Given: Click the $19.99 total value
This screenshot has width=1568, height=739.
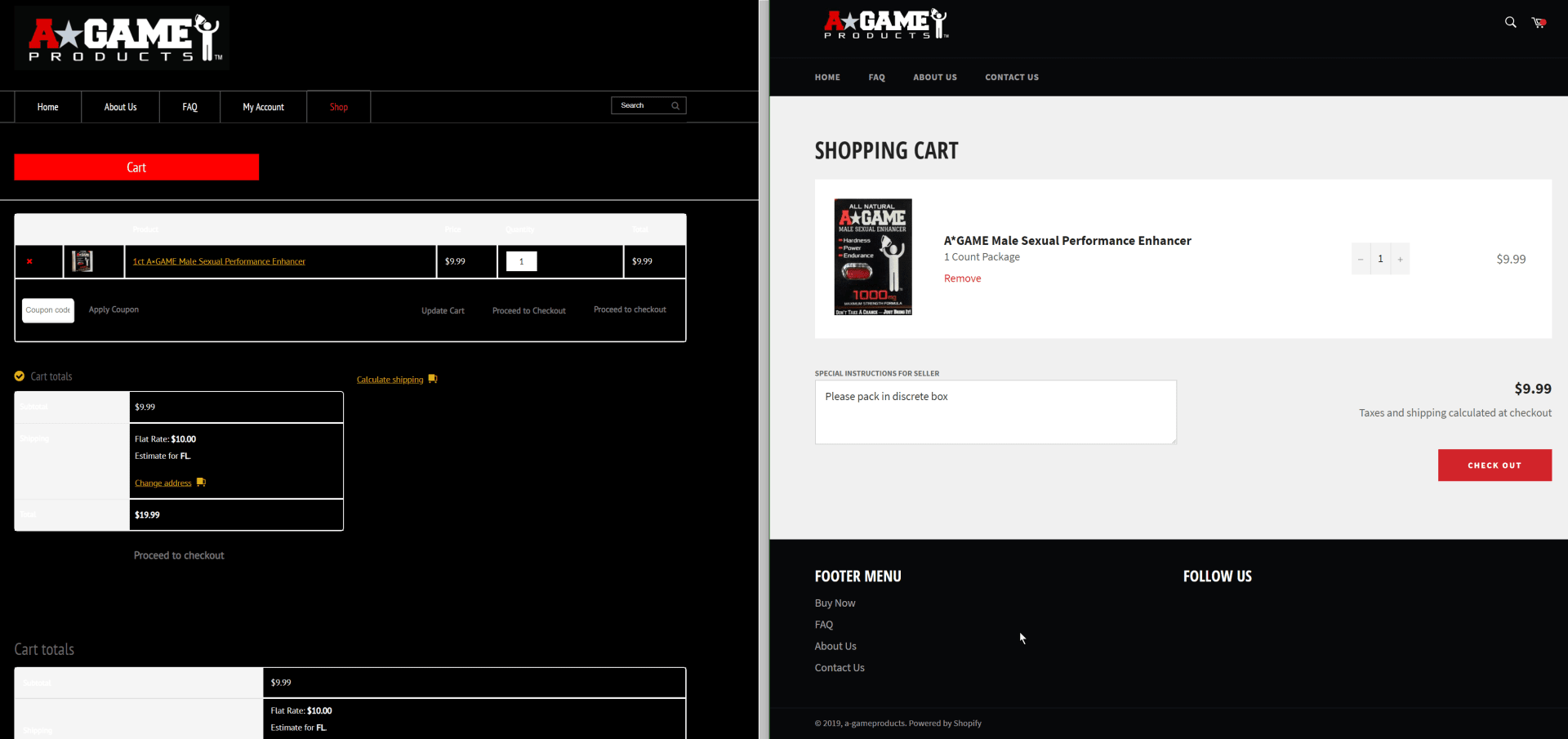Looking at the screenshot, I should 147,515.
